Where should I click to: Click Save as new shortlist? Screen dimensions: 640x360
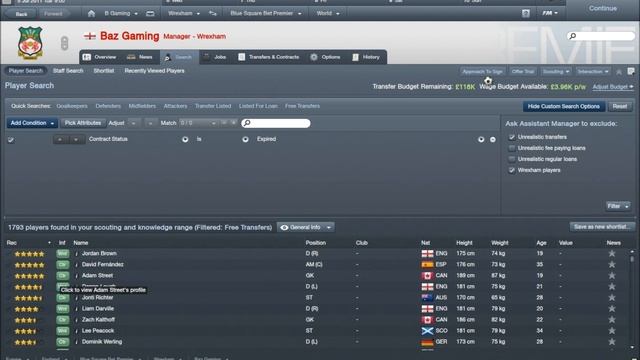pos(602,227)
